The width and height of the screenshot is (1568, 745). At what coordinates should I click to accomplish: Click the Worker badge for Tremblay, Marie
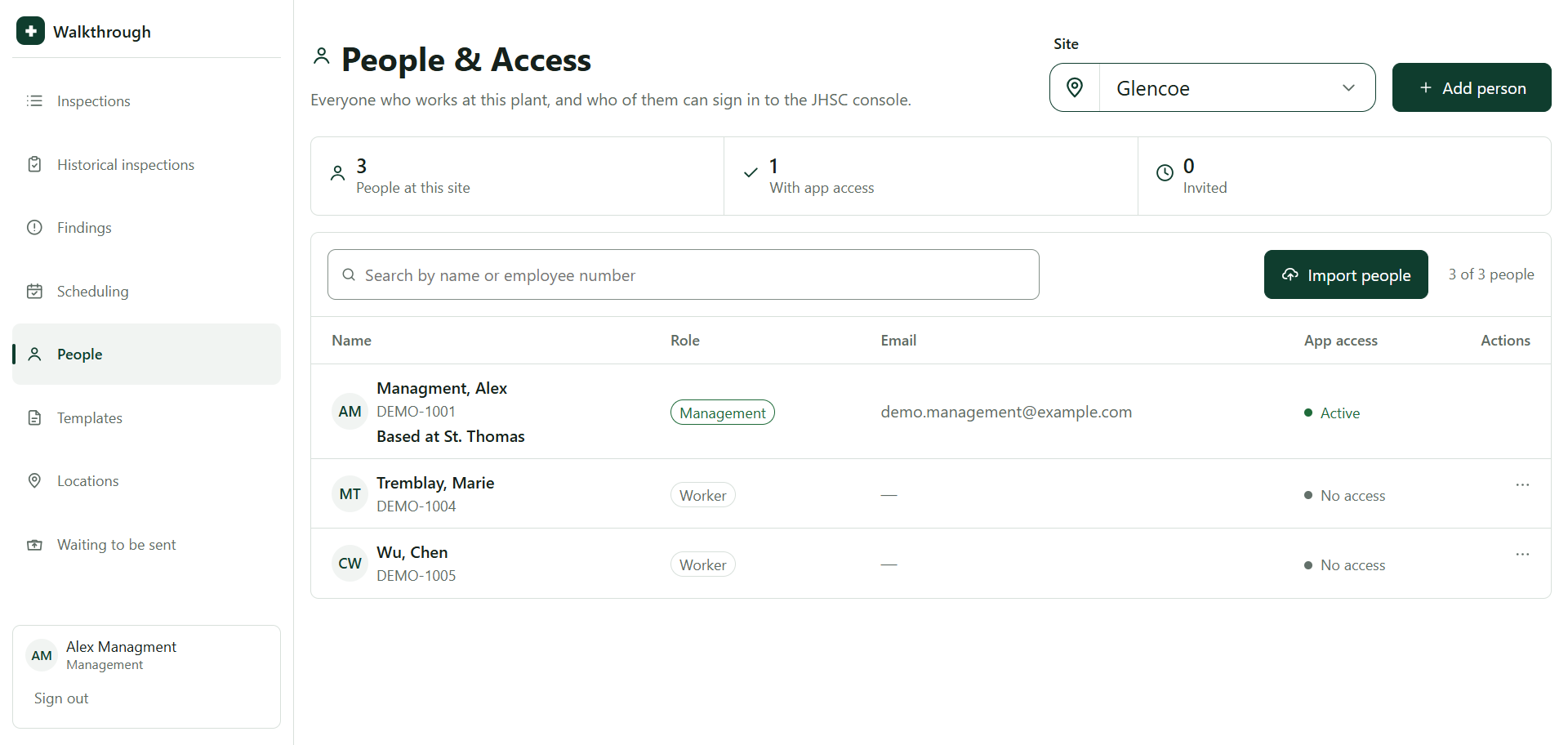click(703, 495)
